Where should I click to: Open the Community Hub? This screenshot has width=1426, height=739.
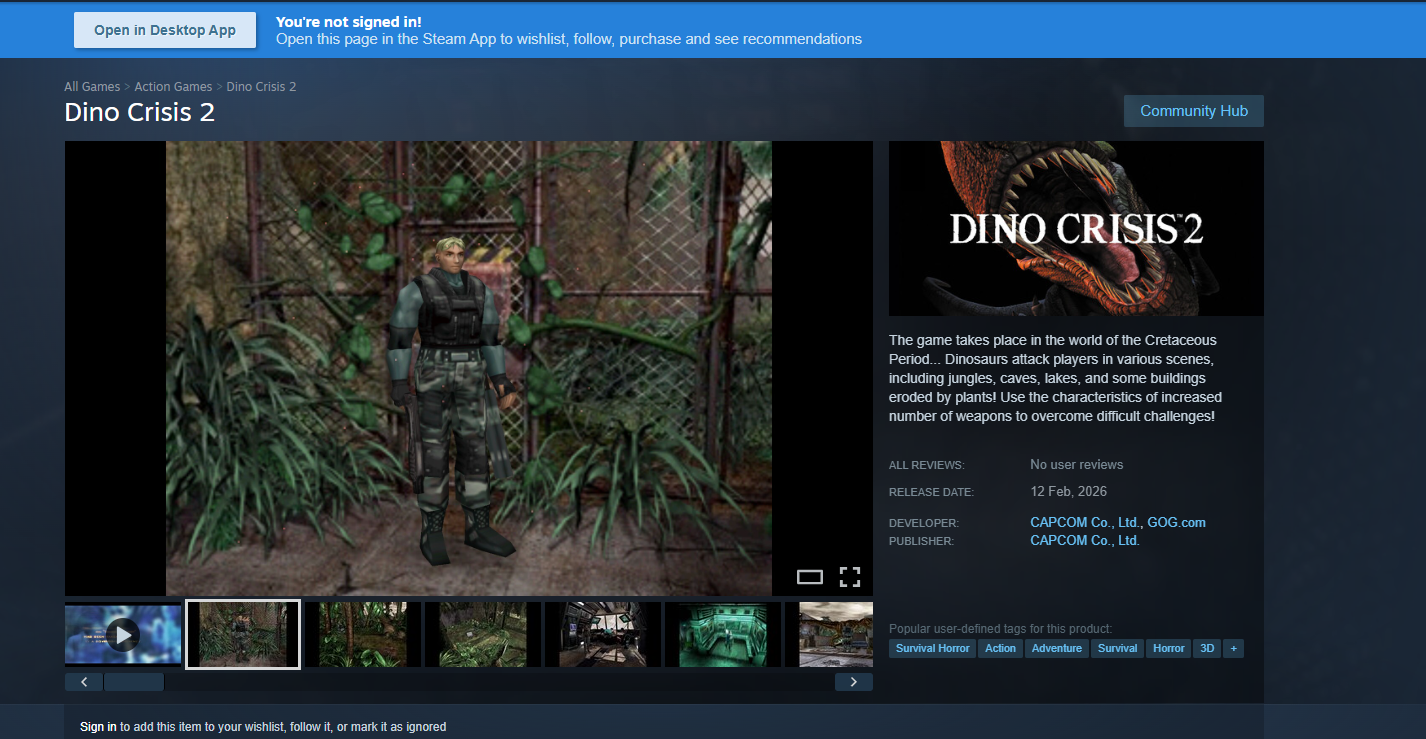1194,111
